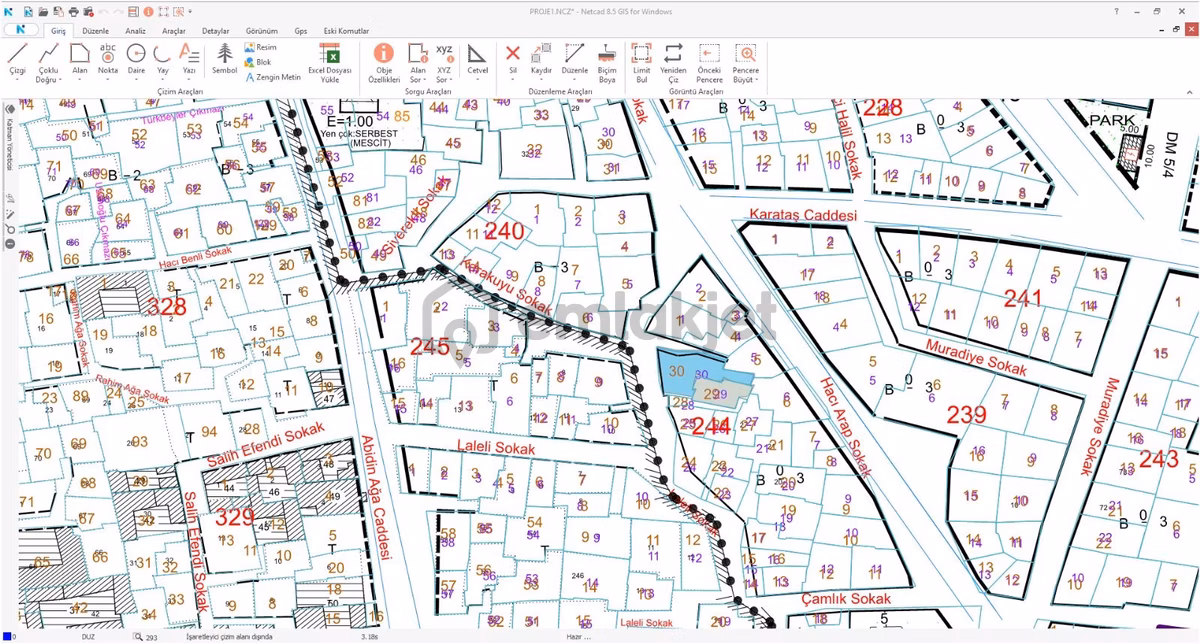Screen dimensions: 1200x644
Task: Select the Cetvel ruler tool
Action: pyautogui.click(x=477, y=59)
